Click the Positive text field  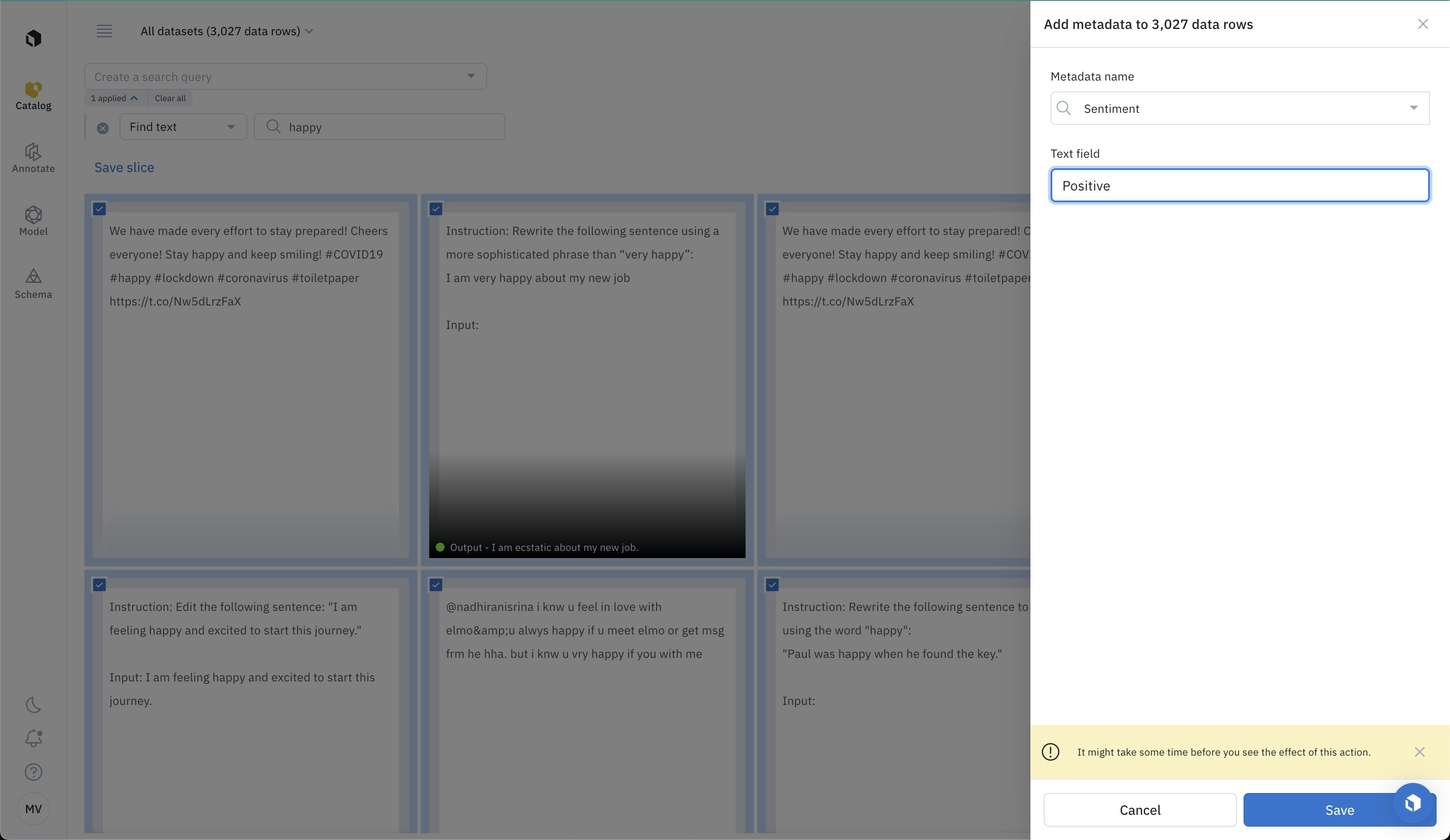(x=1239, y=186)
